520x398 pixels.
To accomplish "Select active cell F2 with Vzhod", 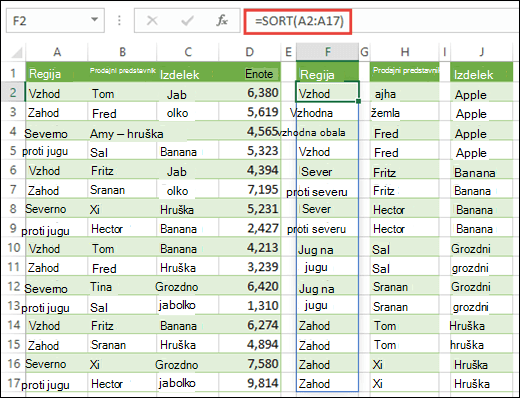I will 327,92.
